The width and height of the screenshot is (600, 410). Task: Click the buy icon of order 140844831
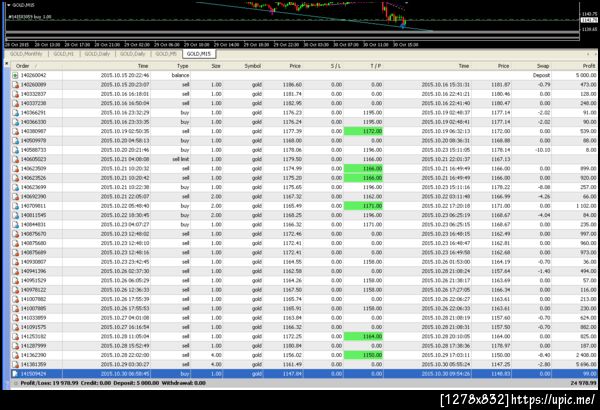pos(15,225)
